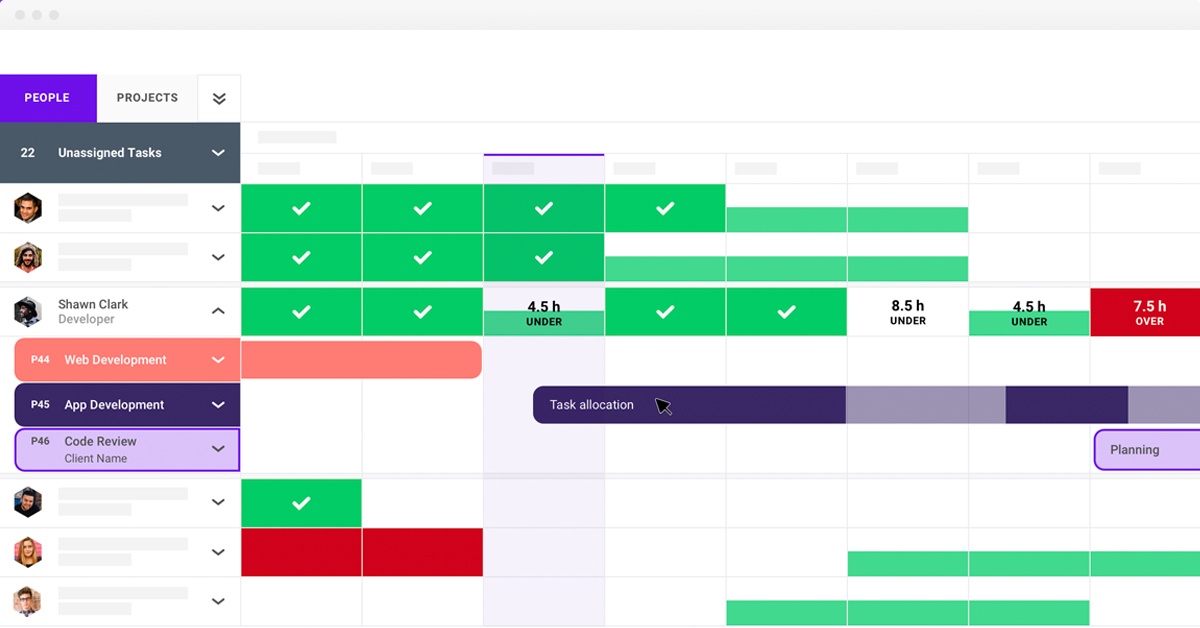The height and width of the screenshot is (628, 1200).
Task: Click the blonde team member's avatar near the bottom
Action: pyautogui.click(x=27, y=552)
